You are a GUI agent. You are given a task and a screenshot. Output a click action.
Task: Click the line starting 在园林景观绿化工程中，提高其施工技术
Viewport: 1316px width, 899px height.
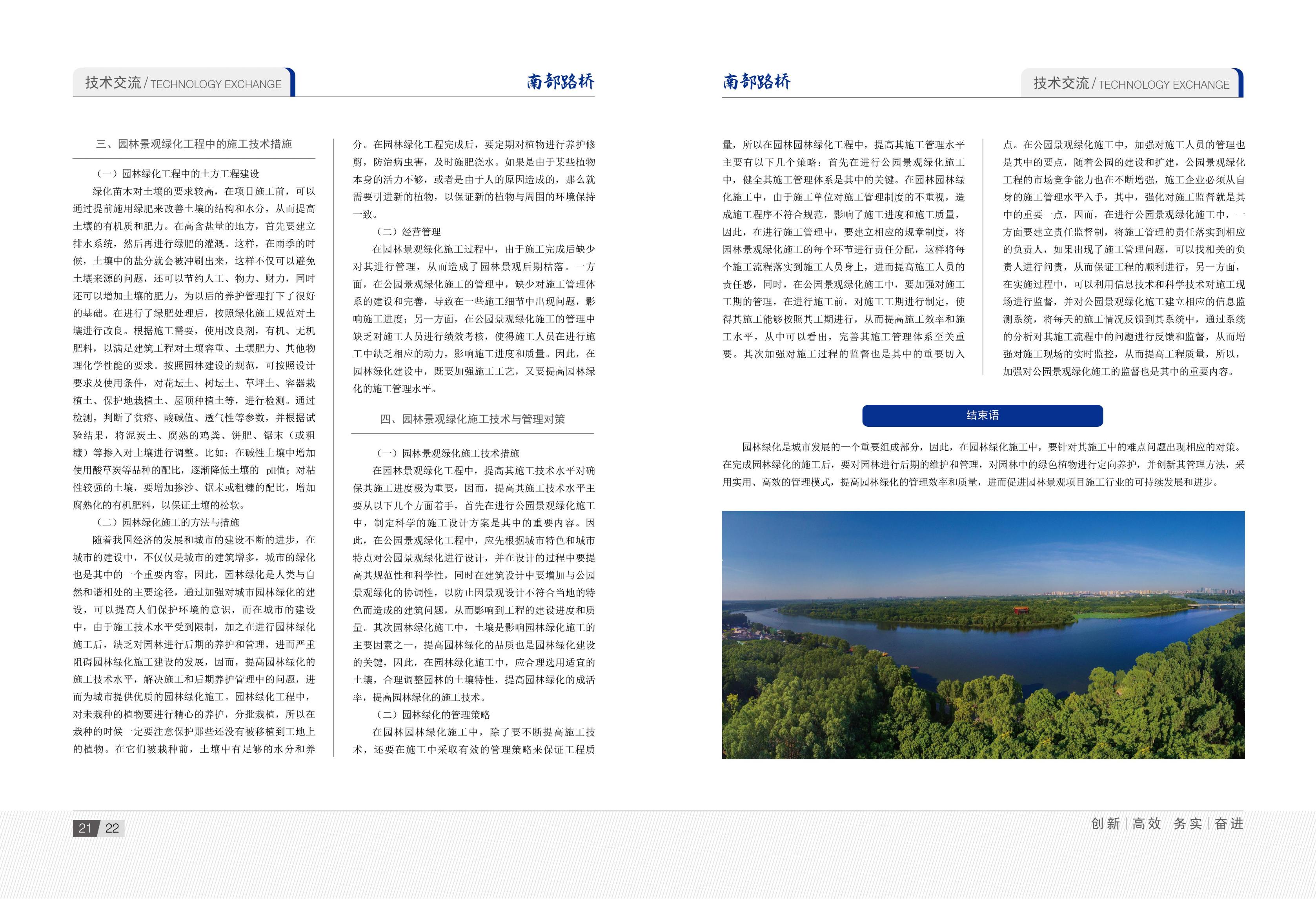(x=484, y=470)
